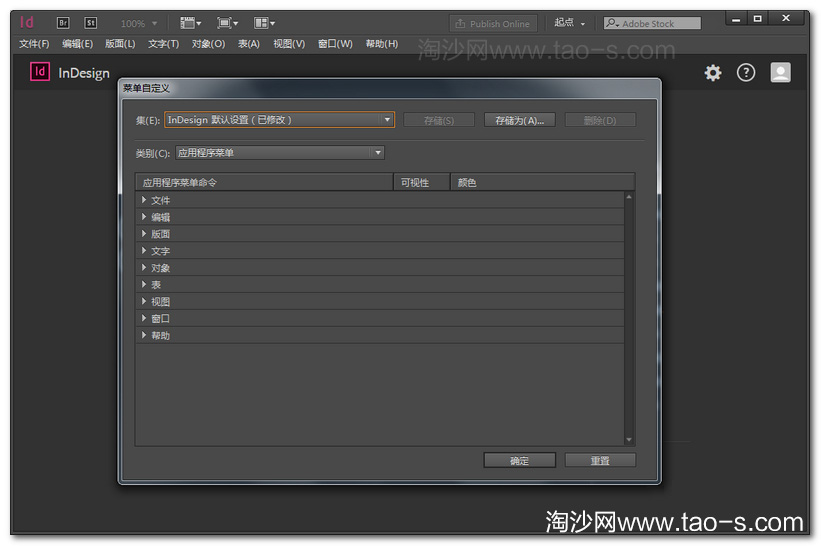
Task: Open the 表(A) menu
Action: 249,44
